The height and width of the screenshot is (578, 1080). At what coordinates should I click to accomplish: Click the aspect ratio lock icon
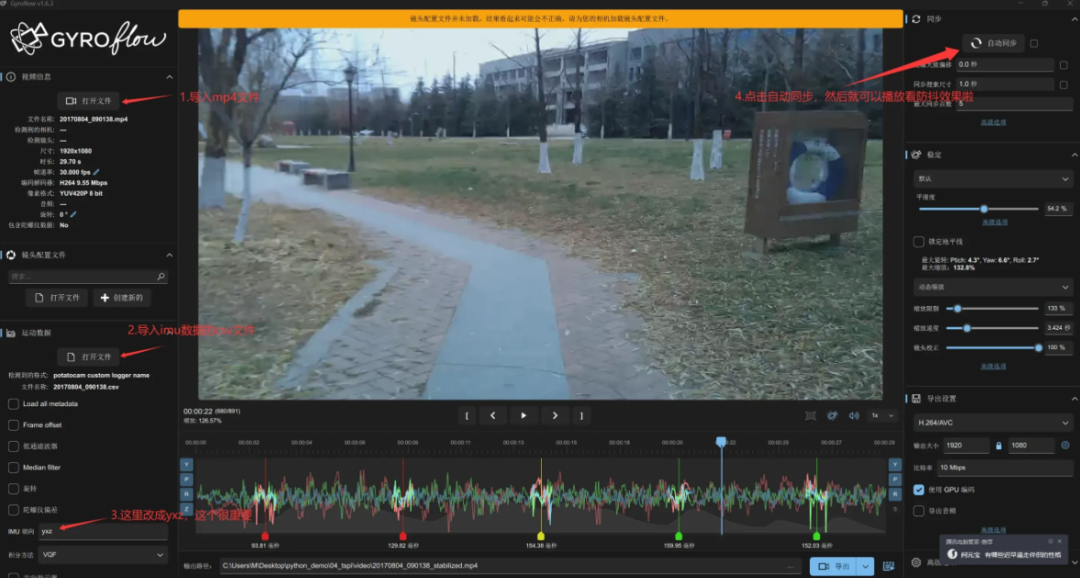point(998,445)
